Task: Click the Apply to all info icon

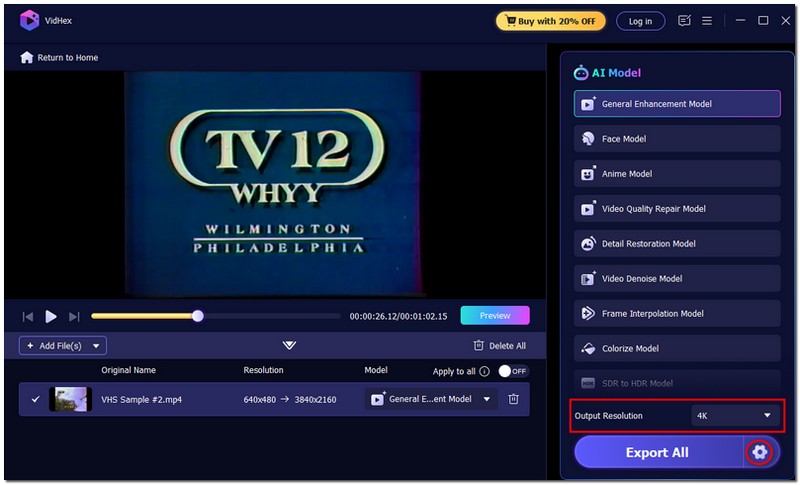Action: pyautogui.click(x=484, y=371)
